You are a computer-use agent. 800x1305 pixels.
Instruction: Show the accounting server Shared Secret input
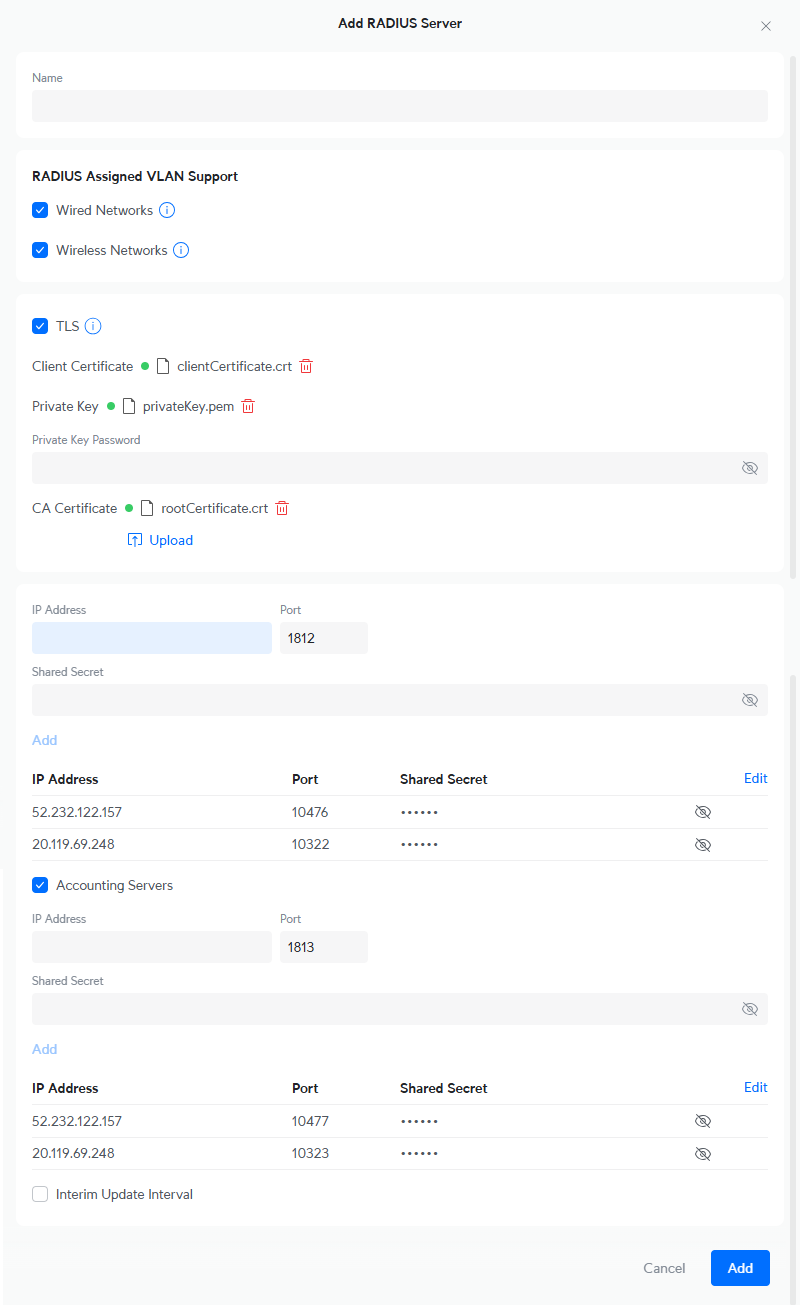(750, 1009)
